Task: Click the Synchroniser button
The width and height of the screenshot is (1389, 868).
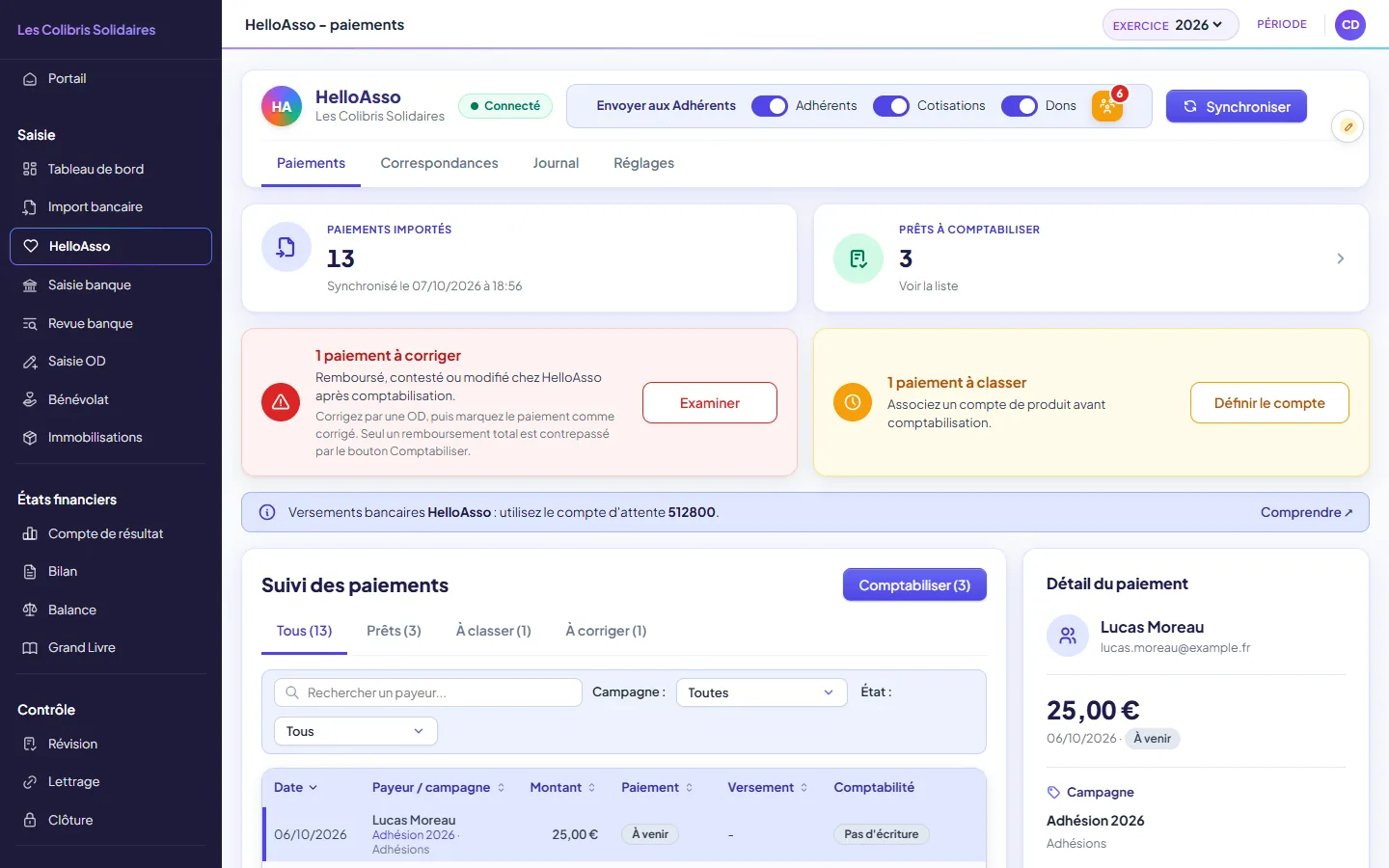Action: (x=1237, y=106)
